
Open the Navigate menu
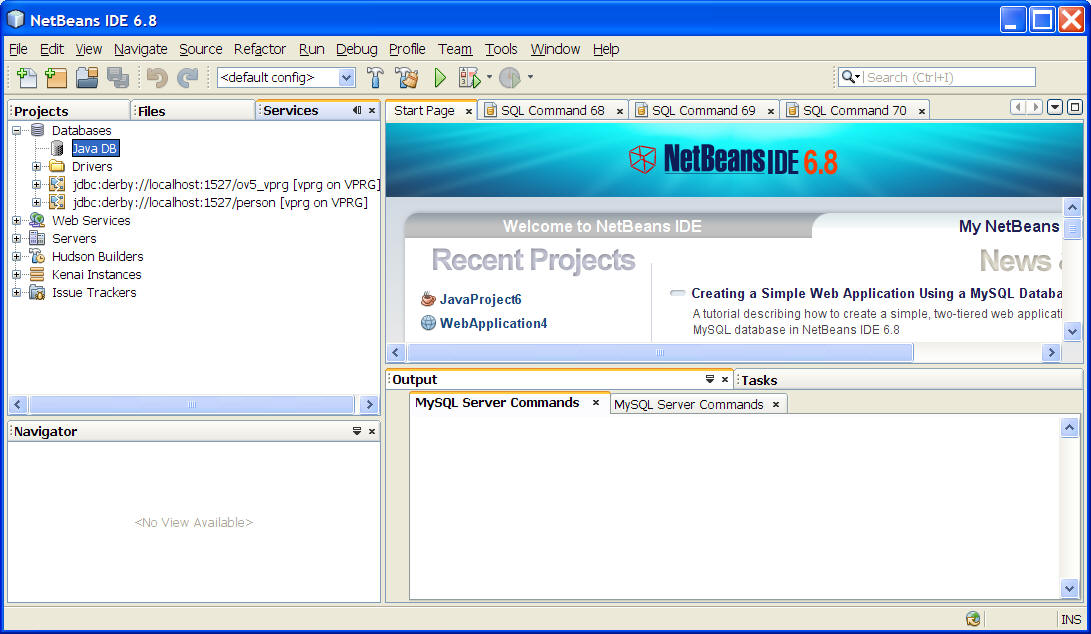(141, 49)
